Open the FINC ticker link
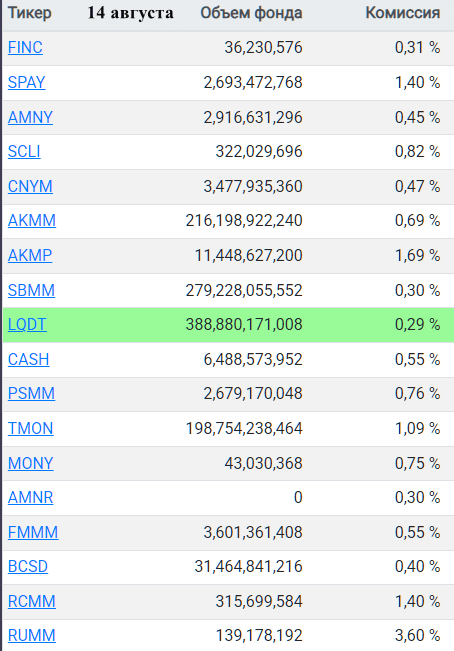The image size is (454, 651). (25, 48)
